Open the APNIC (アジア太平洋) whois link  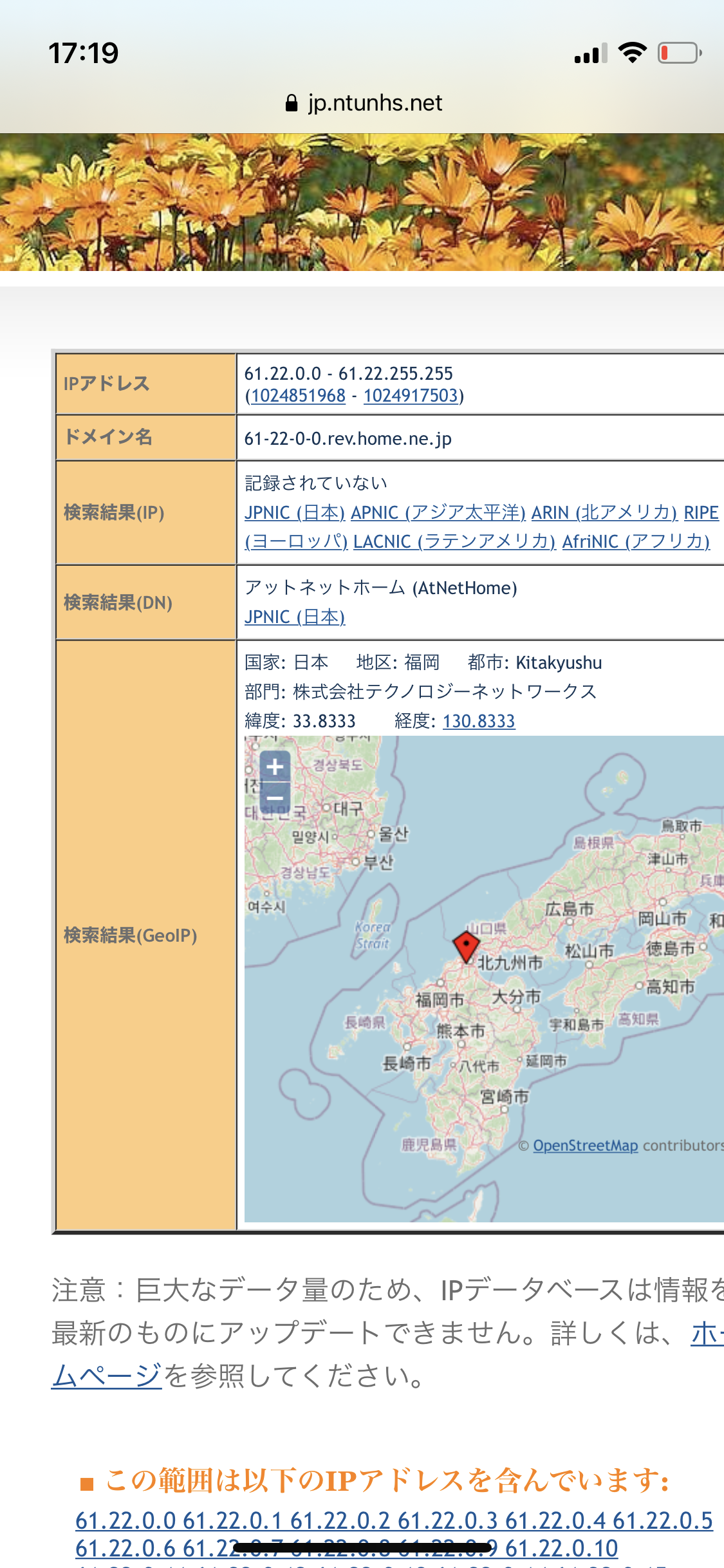tap(438, 512)
